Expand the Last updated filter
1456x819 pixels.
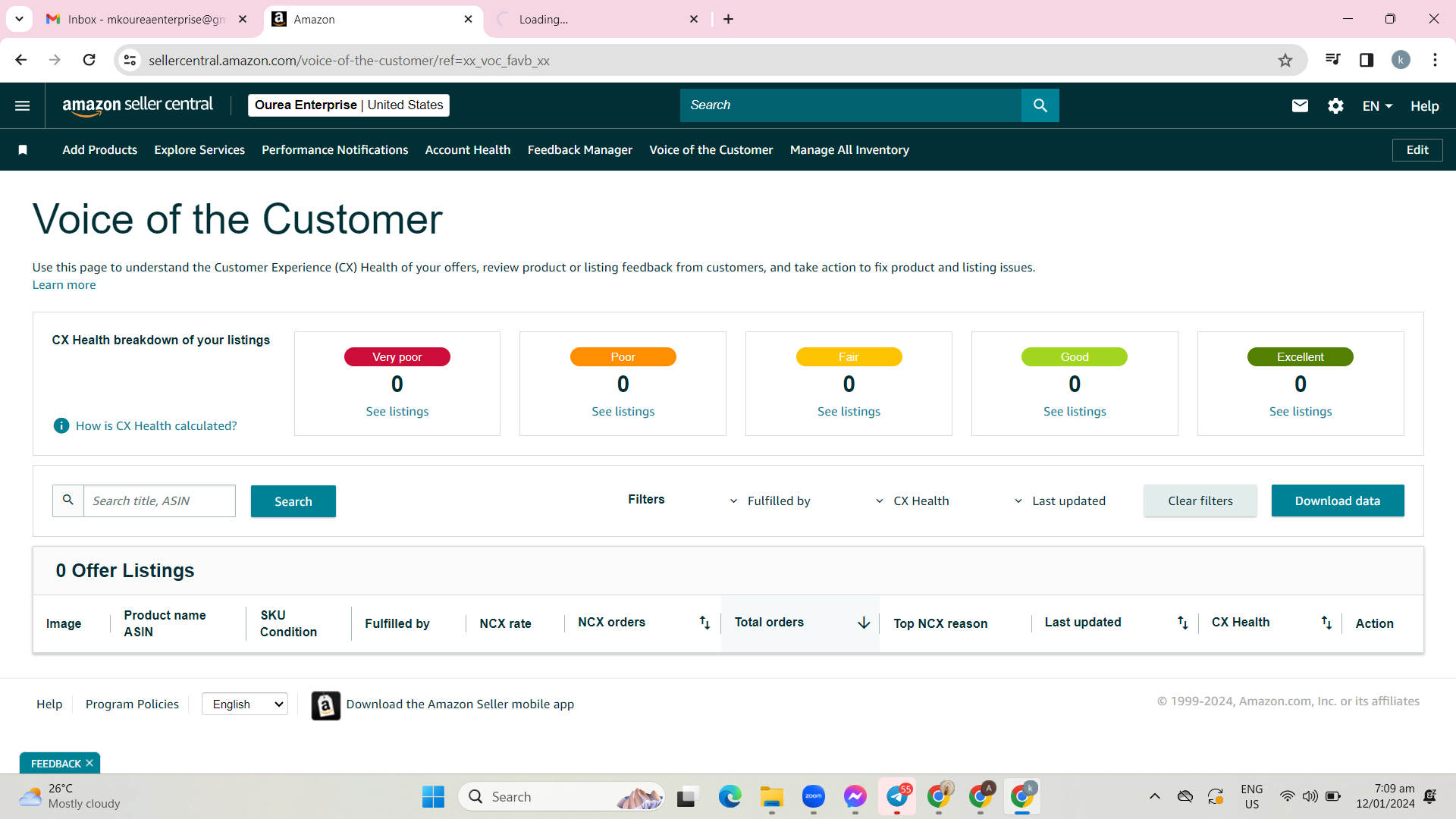pos(1059,501)
